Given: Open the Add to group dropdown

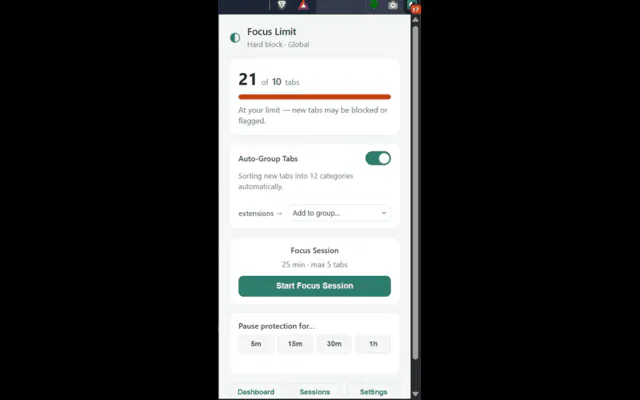Looking at the screenshot, I should click(x=339, y=213).
